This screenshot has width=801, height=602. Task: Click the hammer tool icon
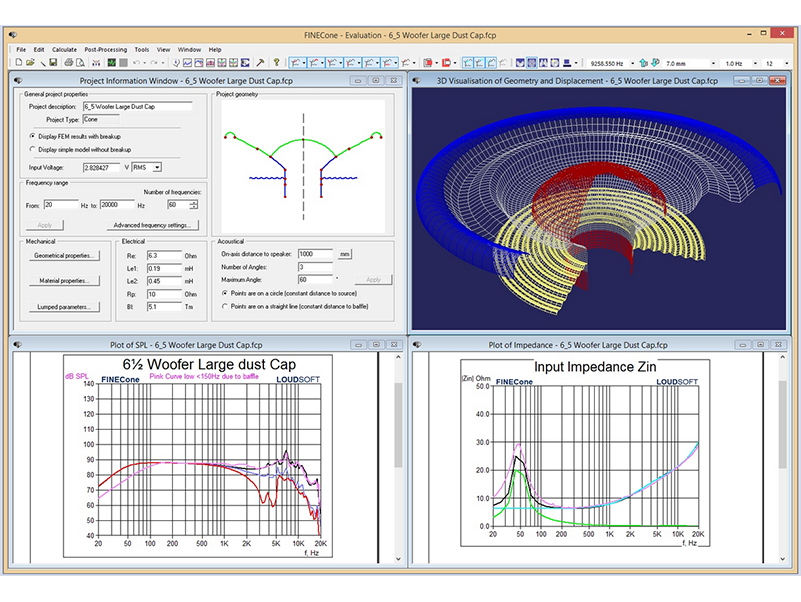260,63
